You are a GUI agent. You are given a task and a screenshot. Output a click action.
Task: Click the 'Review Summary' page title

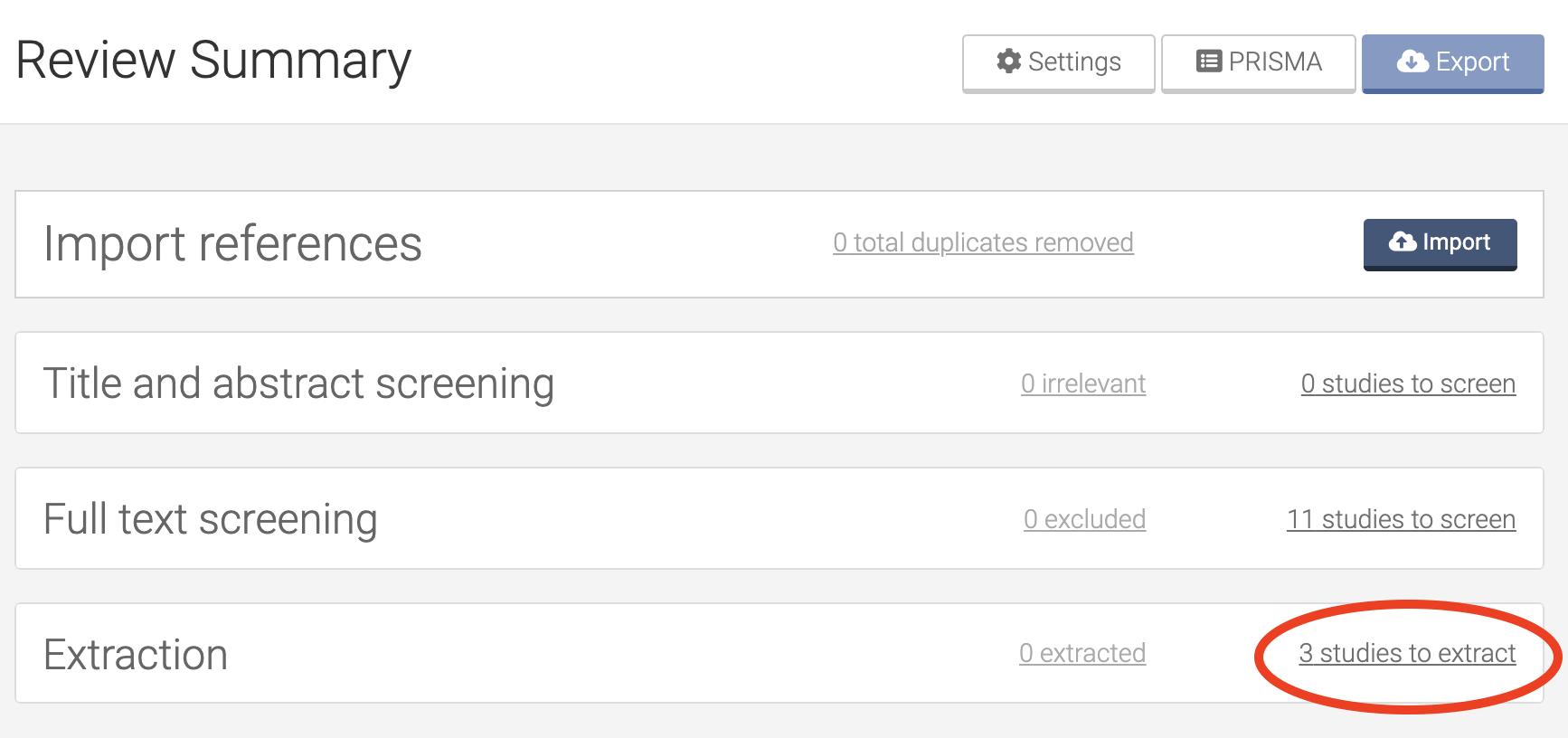pyautogui.click(x=213, y=61)
